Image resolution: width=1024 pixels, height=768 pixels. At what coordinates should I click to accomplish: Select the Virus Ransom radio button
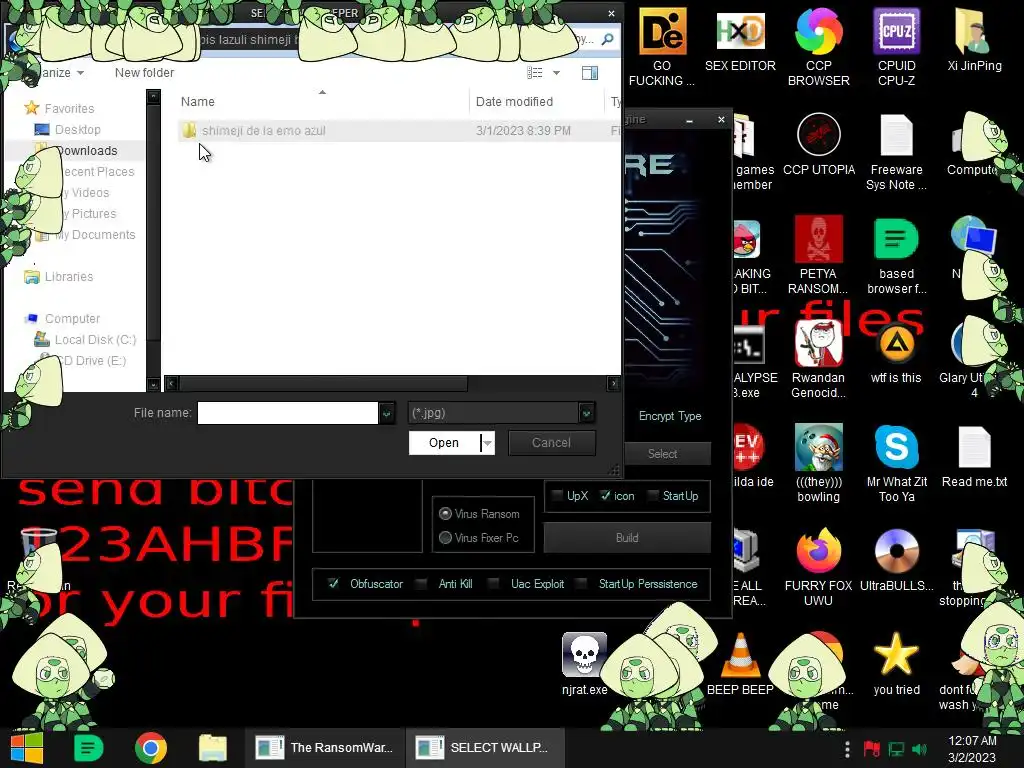445,514
